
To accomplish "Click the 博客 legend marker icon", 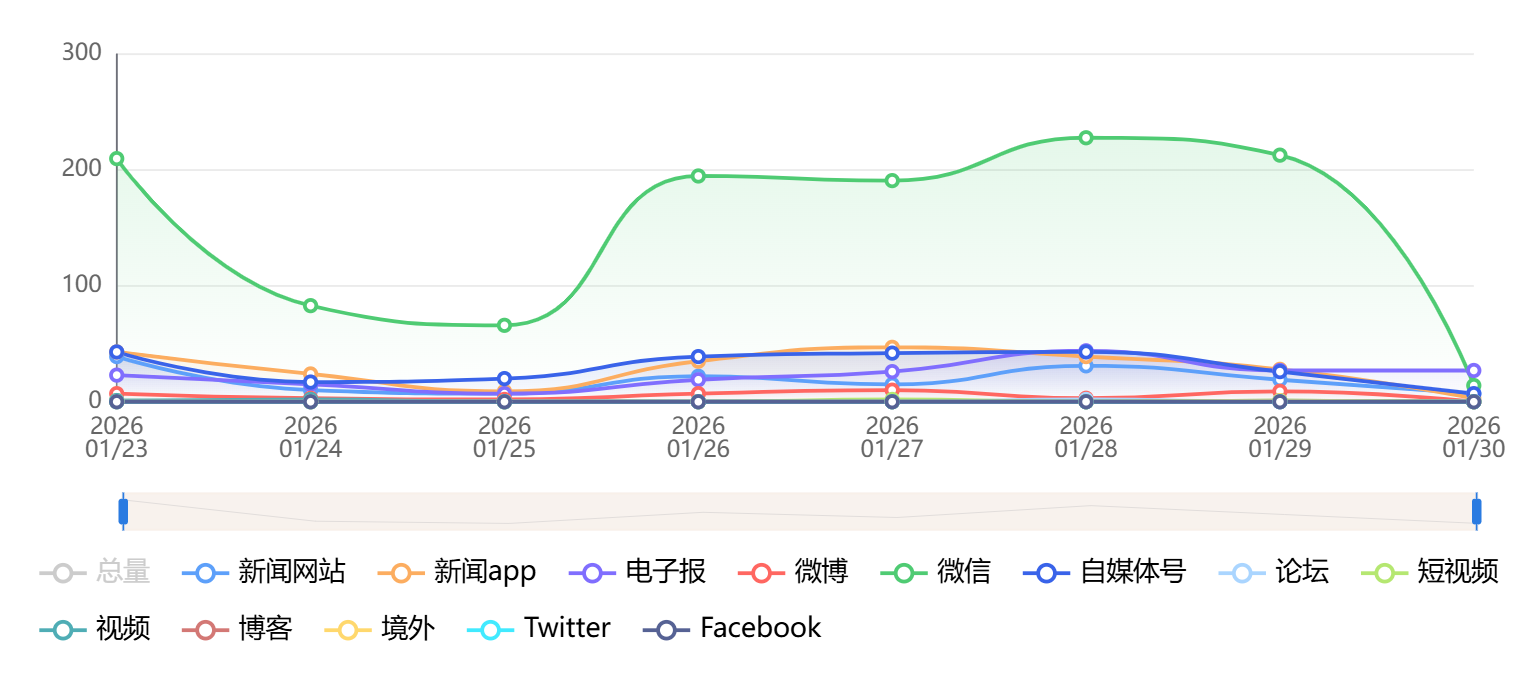I will coord(205,629).
